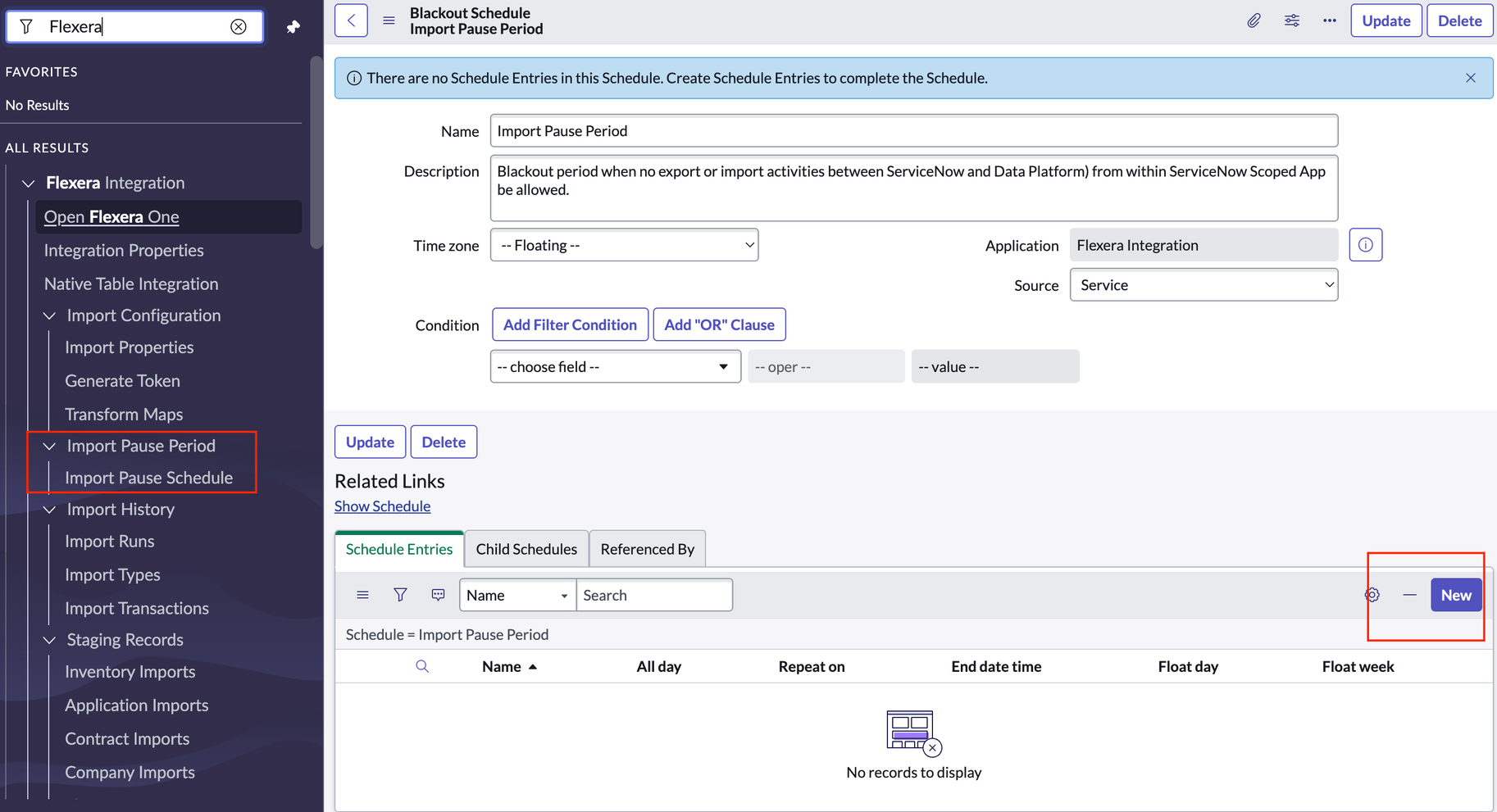The image size is (1497, 812).
Task: Dismiss the blue info banner
Action: (1471, 78)
